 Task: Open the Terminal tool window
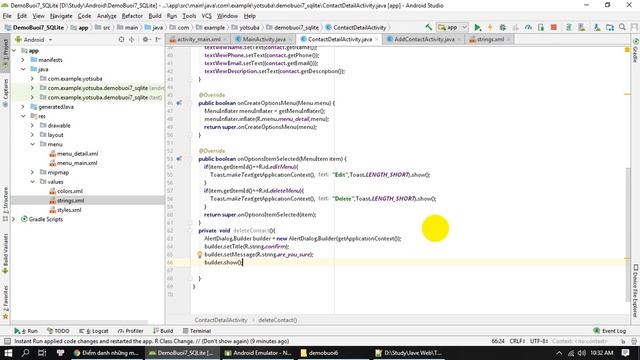197,331
